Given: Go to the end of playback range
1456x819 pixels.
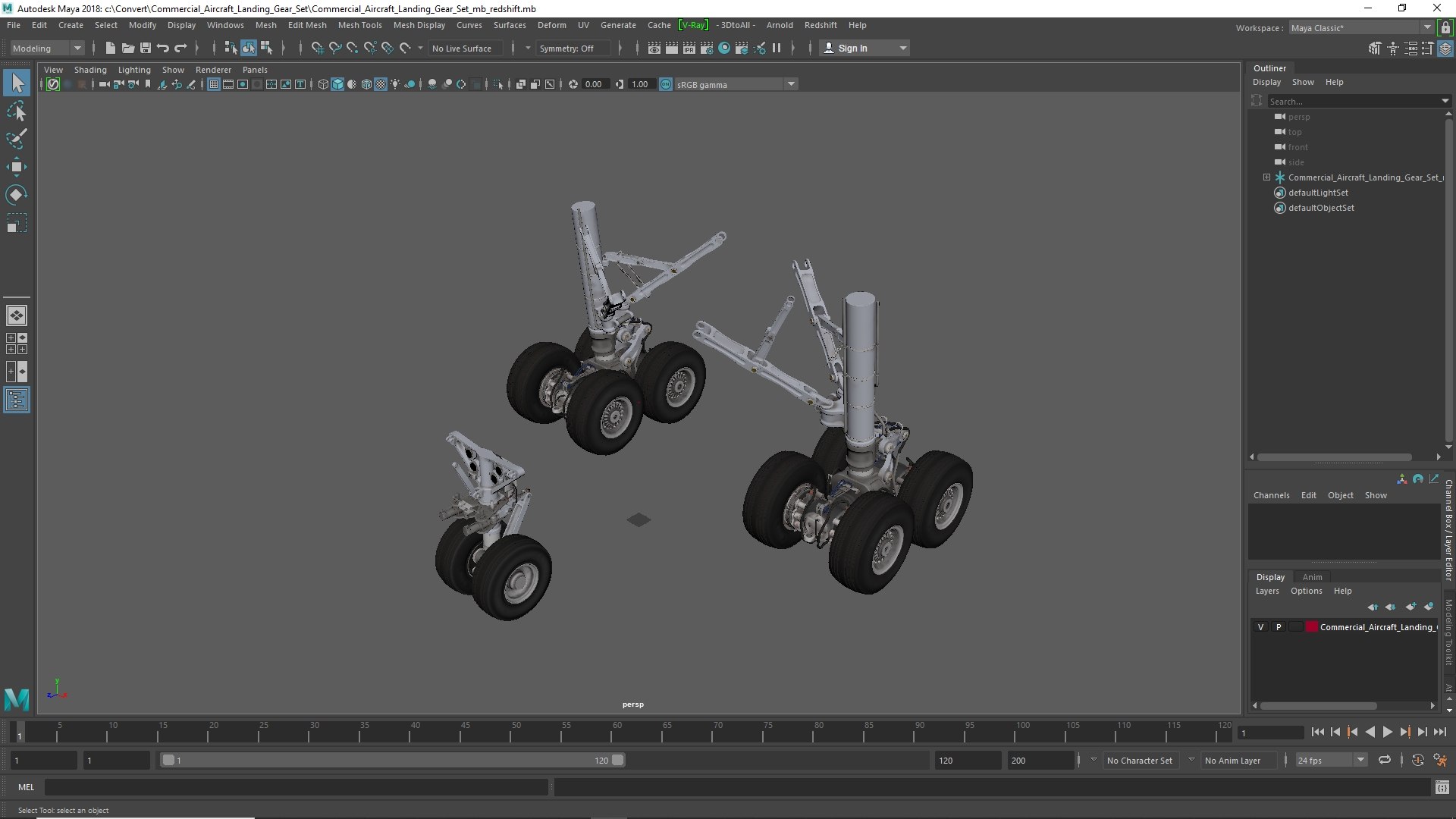Looking at the screenshot, I should coord(1439,732).
